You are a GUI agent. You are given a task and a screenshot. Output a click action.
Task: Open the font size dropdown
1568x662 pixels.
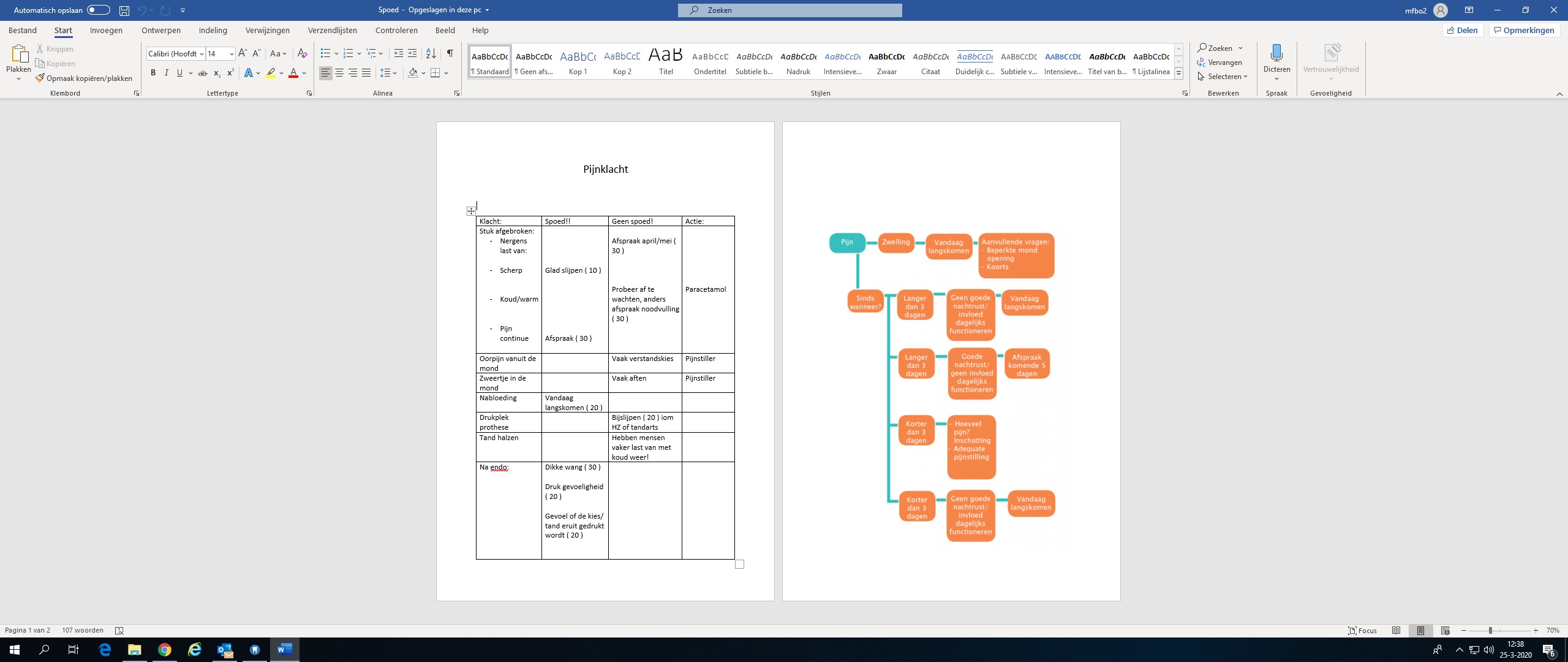[x=232, y=54]
